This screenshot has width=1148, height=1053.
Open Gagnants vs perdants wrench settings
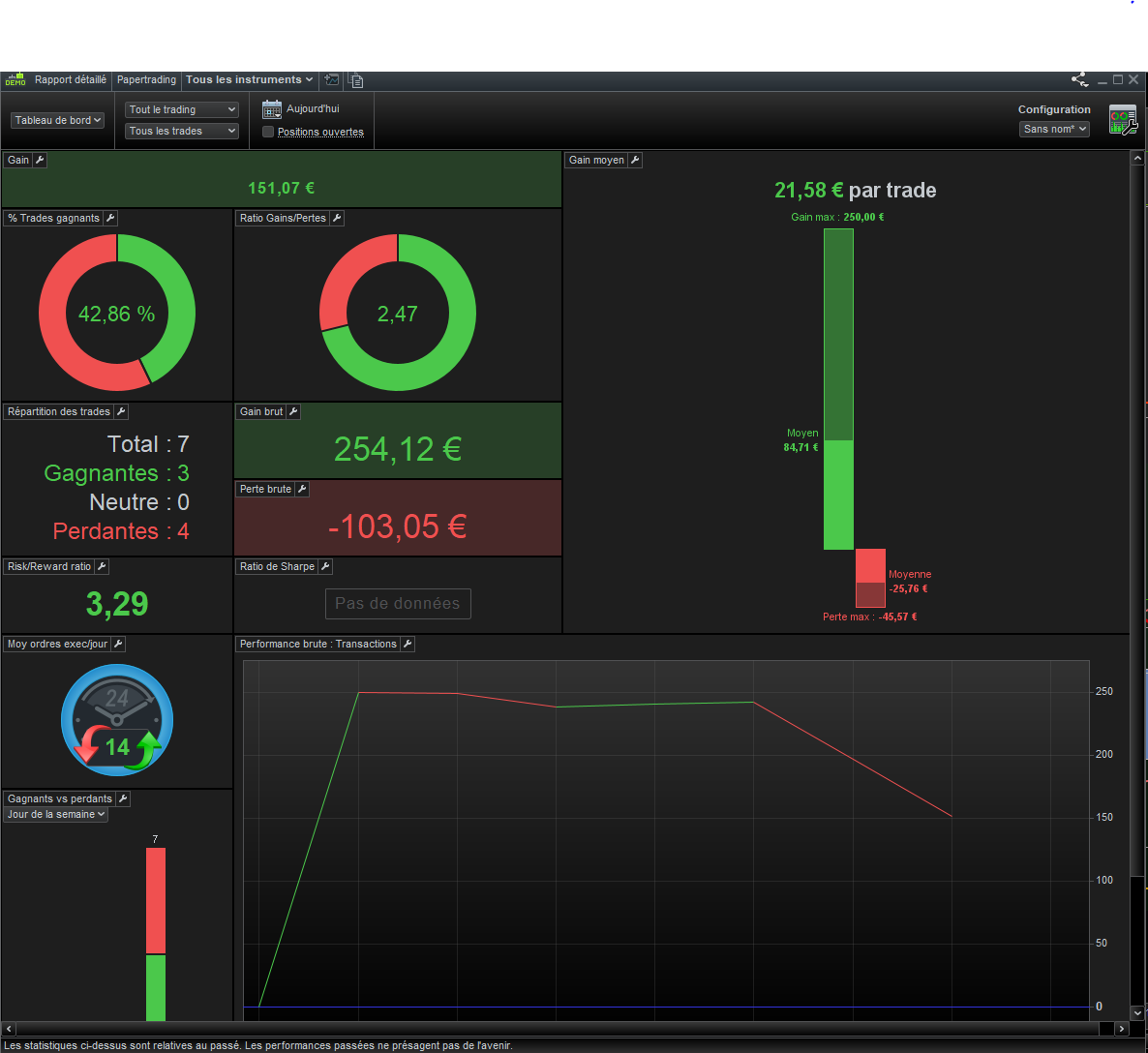123,798
